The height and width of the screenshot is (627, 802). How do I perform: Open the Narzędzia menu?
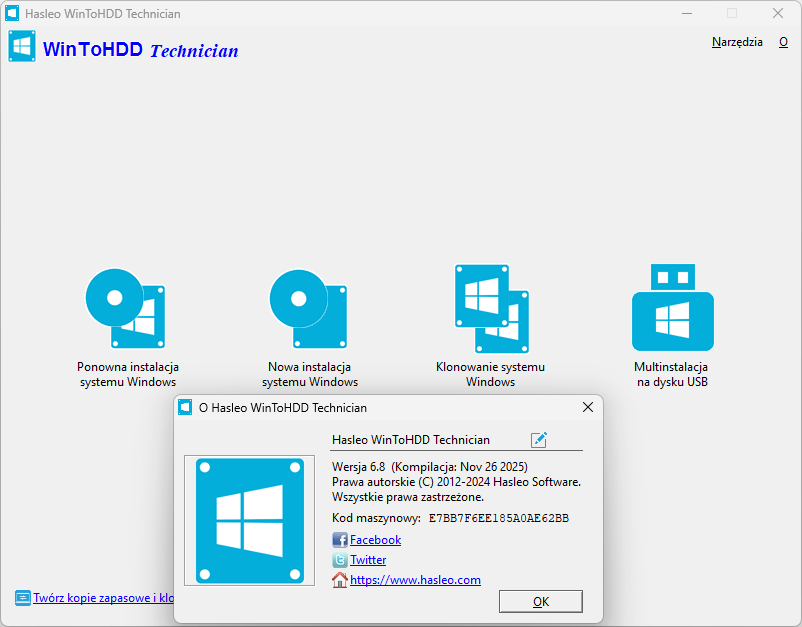(737, 42)
